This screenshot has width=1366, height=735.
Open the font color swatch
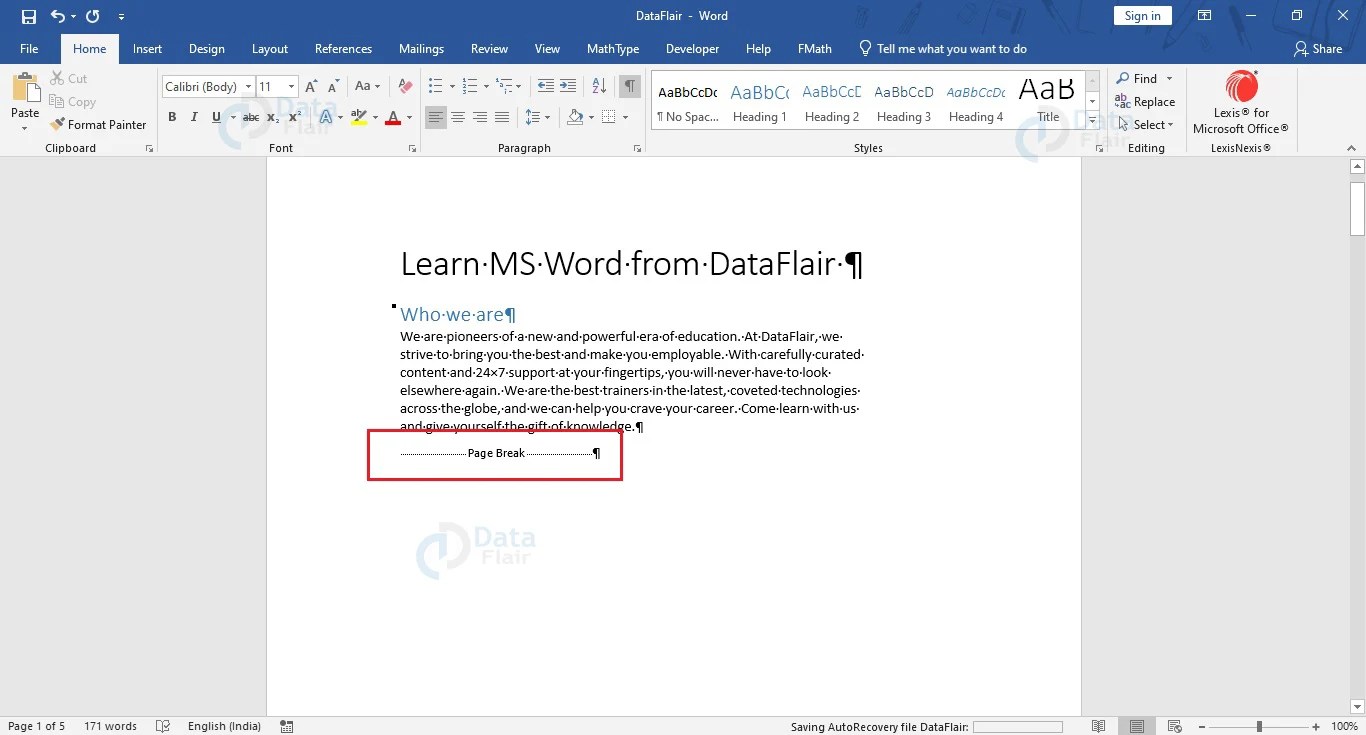[393, 117]
